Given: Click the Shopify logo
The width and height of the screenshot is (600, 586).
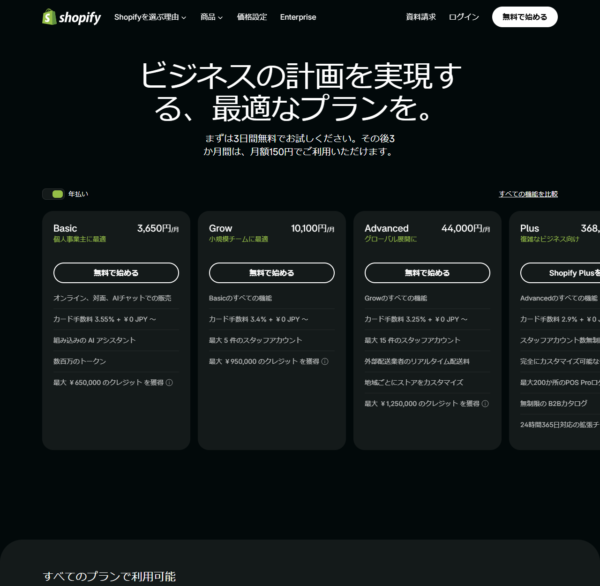Looking at the screenshot, I should [x=72, y=17].
